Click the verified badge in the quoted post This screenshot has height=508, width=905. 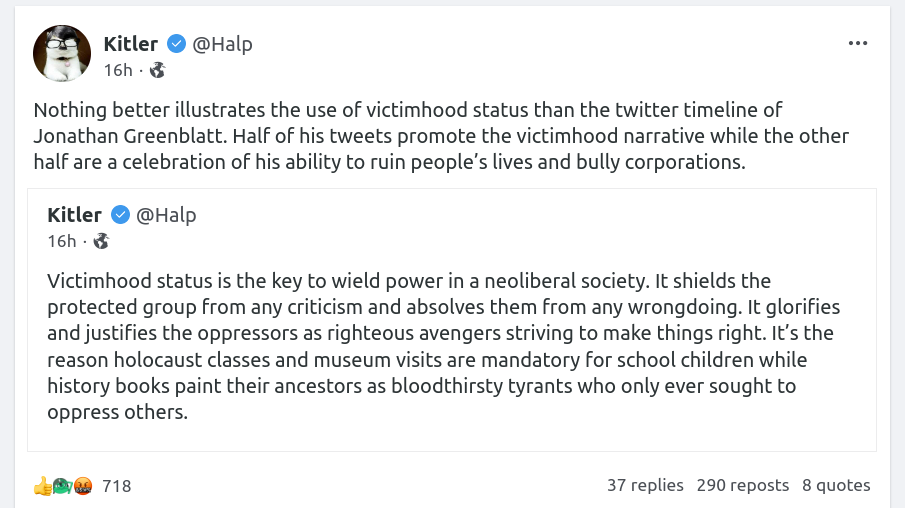pos(120,215)
